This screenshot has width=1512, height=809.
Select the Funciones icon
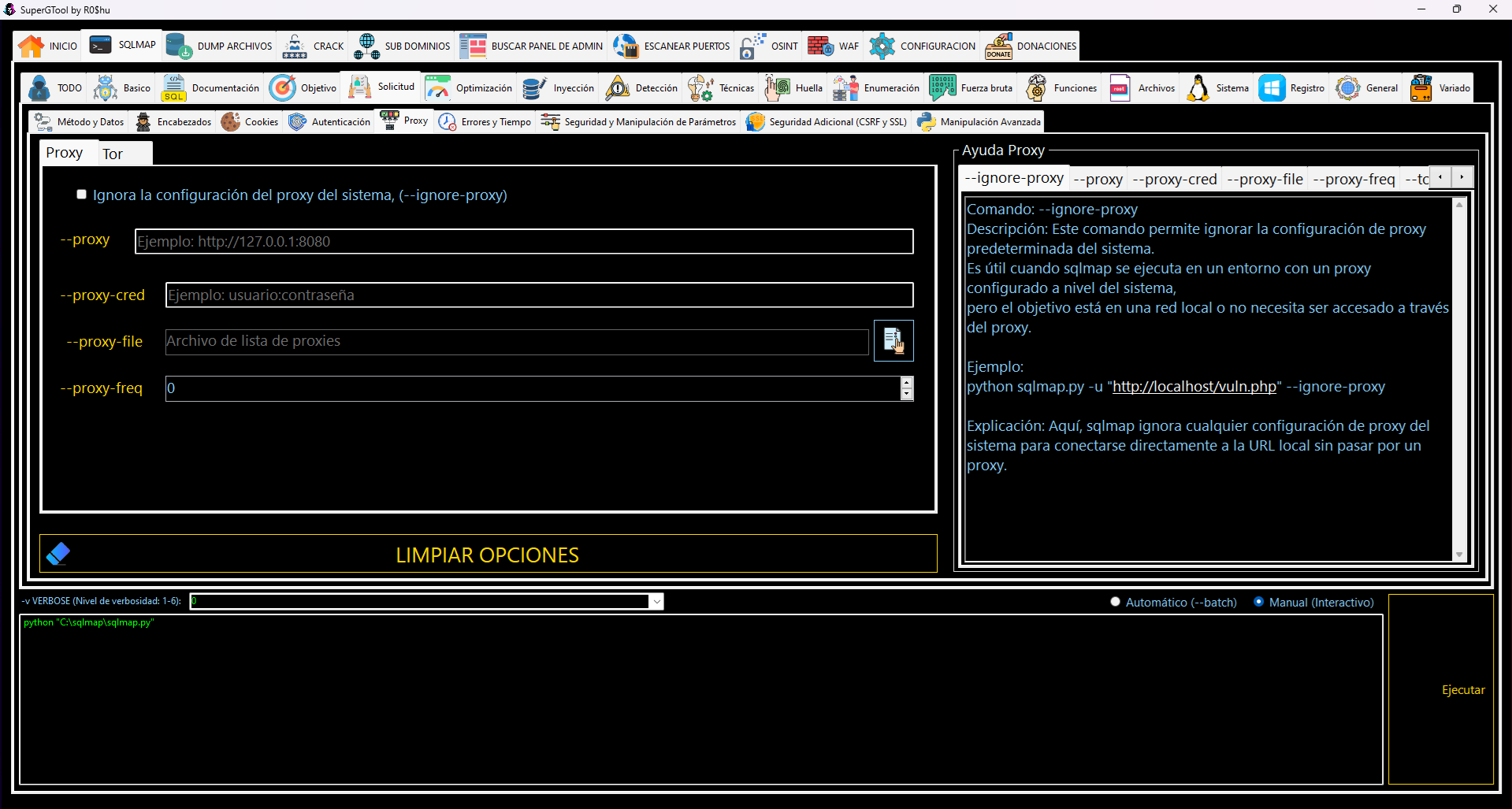pos(1035,88)
